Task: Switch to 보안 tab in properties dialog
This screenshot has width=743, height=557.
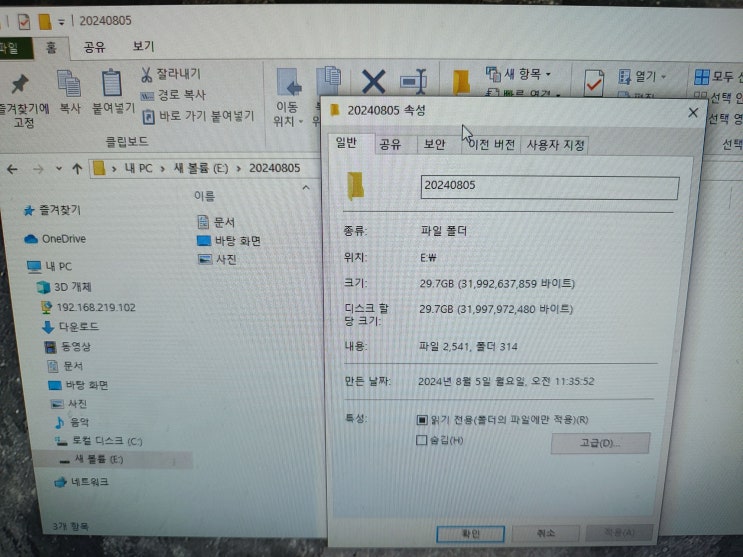Action: tap(435, 145)
